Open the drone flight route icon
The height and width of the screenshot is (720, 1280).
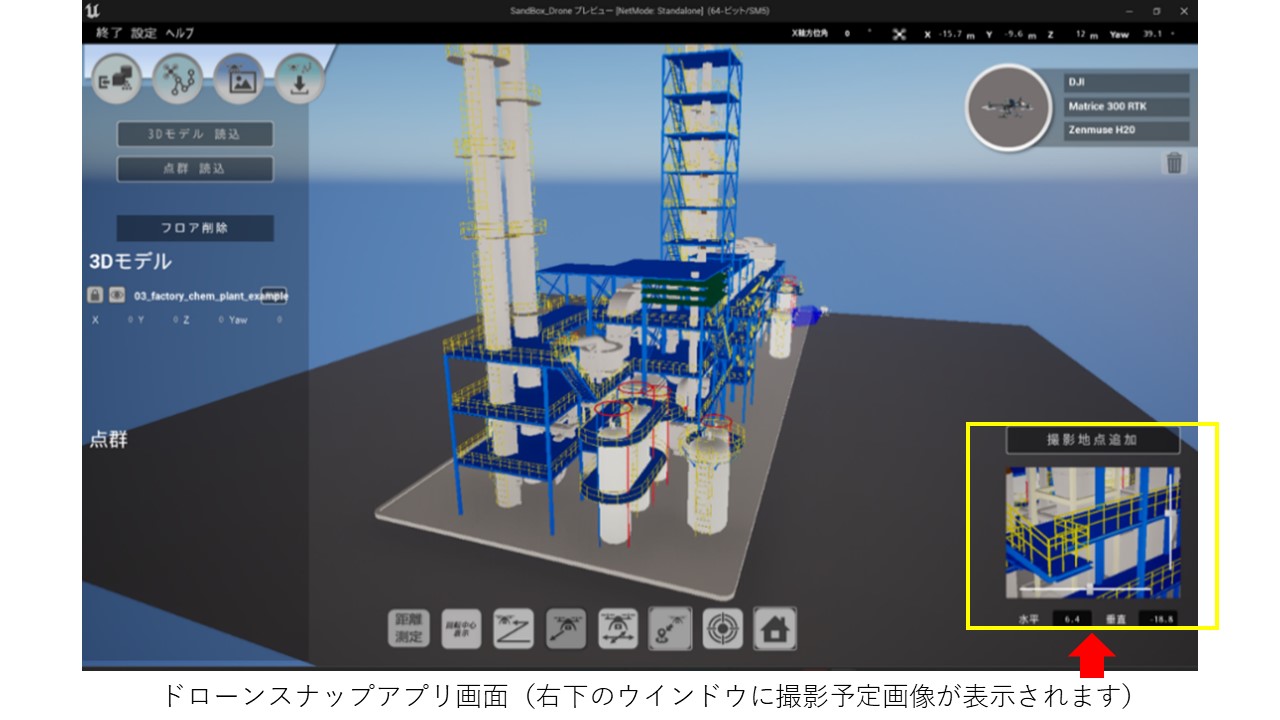coord(178,80)
